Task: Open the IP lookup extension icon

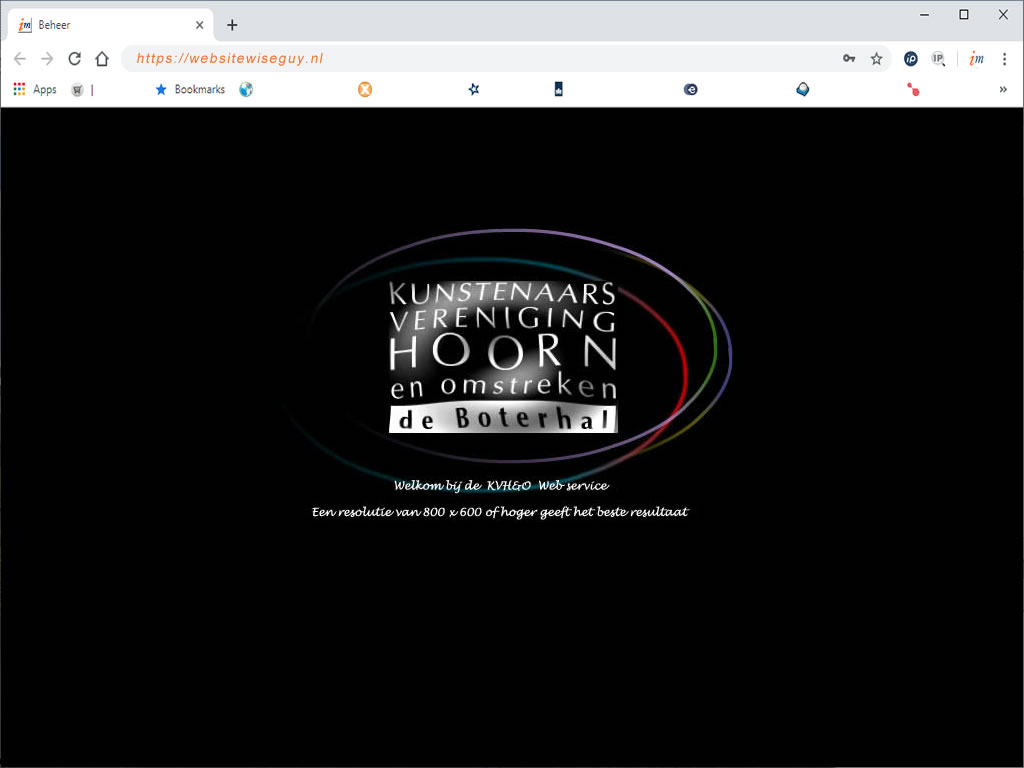Action: point(938,59)
